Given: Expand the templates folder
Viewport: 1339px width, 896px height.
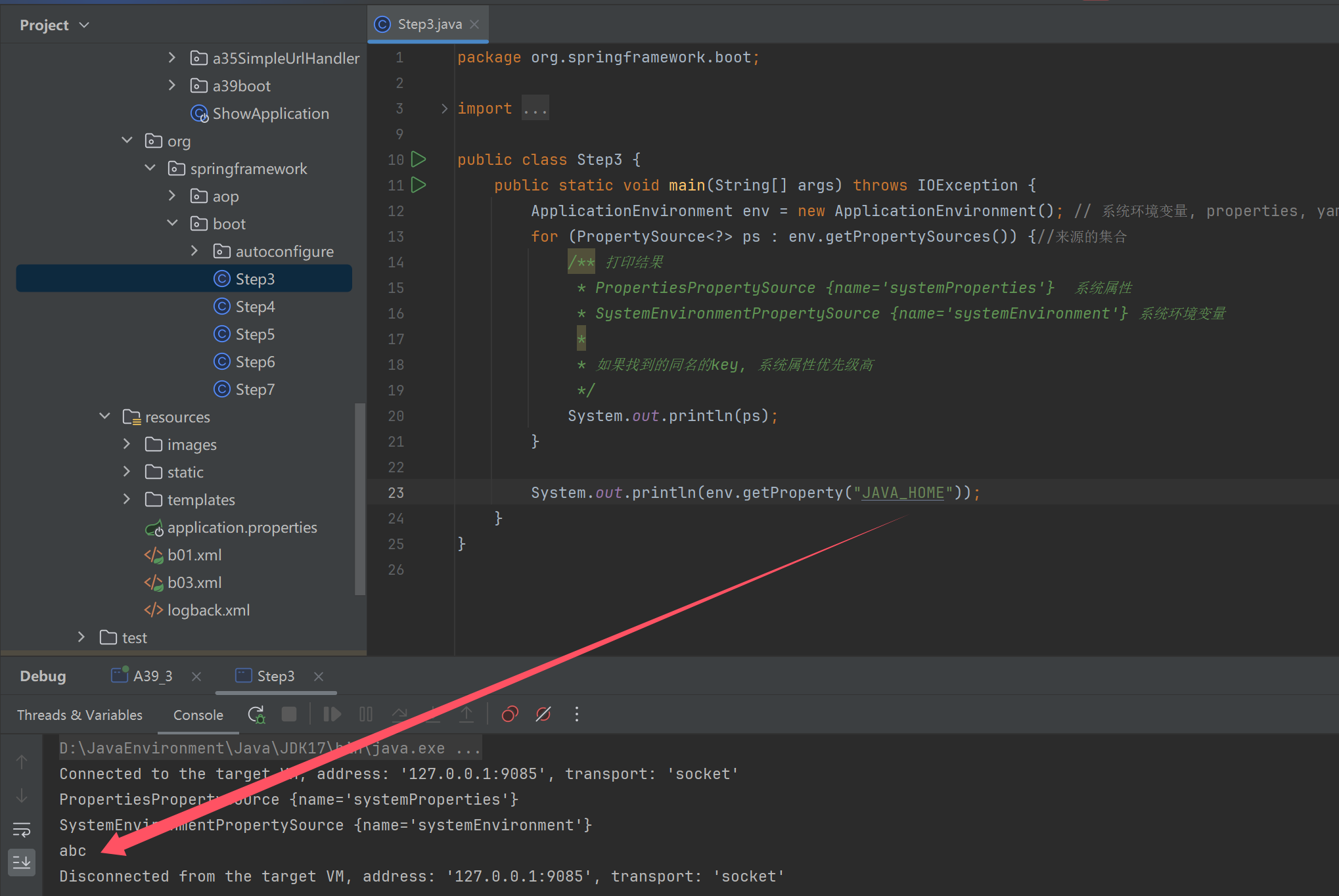Looking at the screenshot, I should (127, 499).
